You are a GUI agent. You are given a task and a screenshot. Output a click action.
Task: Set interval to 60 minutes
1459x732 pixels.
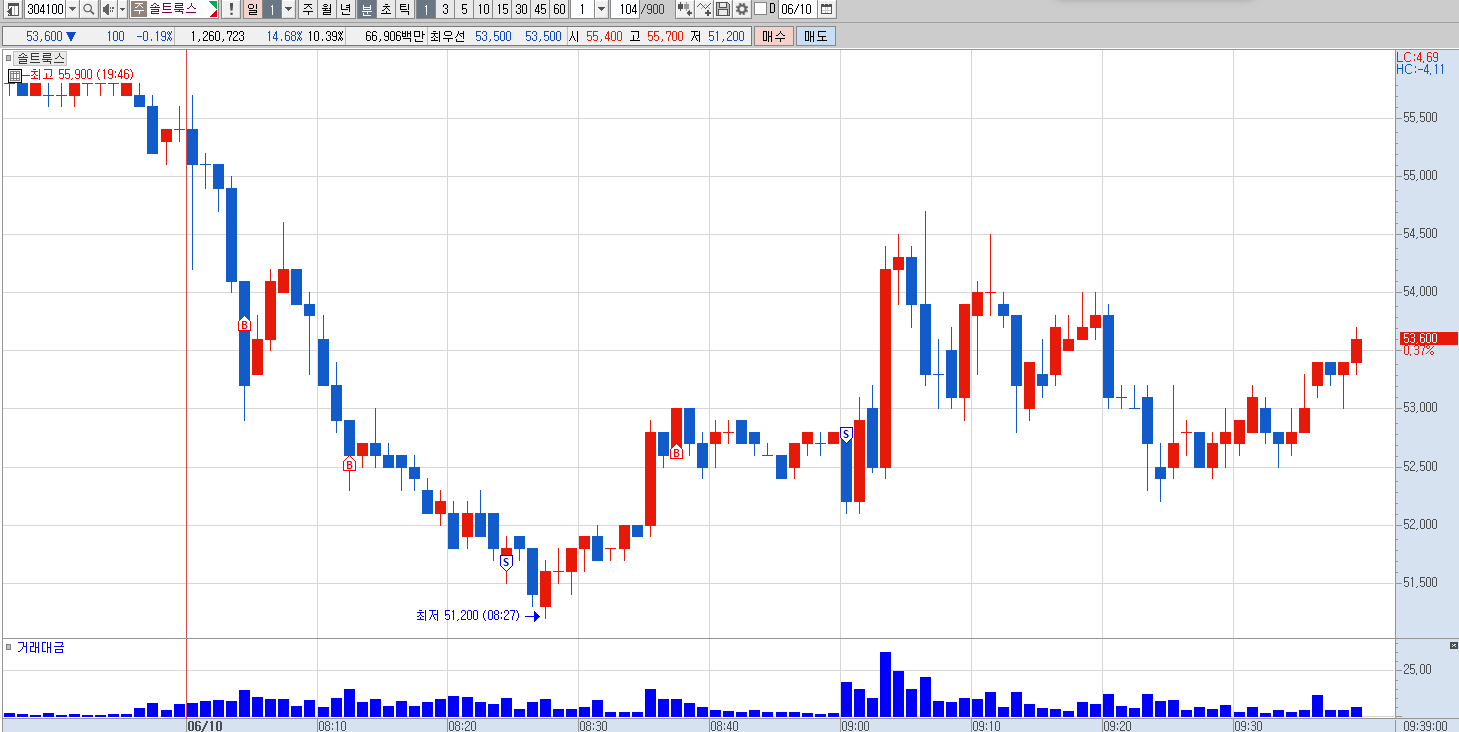(x=559, y=9)
